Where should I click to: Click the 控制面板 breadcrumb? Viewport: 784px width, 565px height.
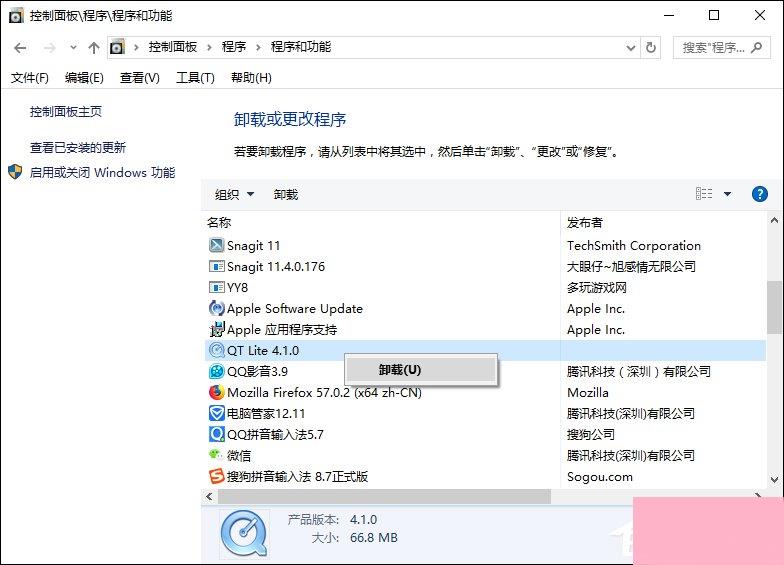tap(172, 47)
